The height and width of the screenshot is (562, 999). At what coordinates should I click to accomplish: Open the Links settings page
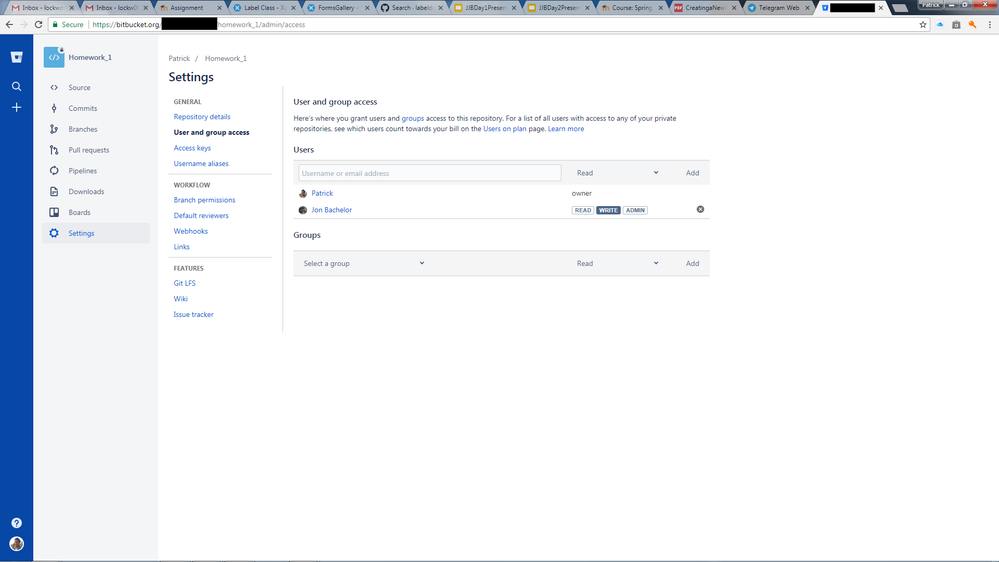pyautogui.click(x=182, y=247)
